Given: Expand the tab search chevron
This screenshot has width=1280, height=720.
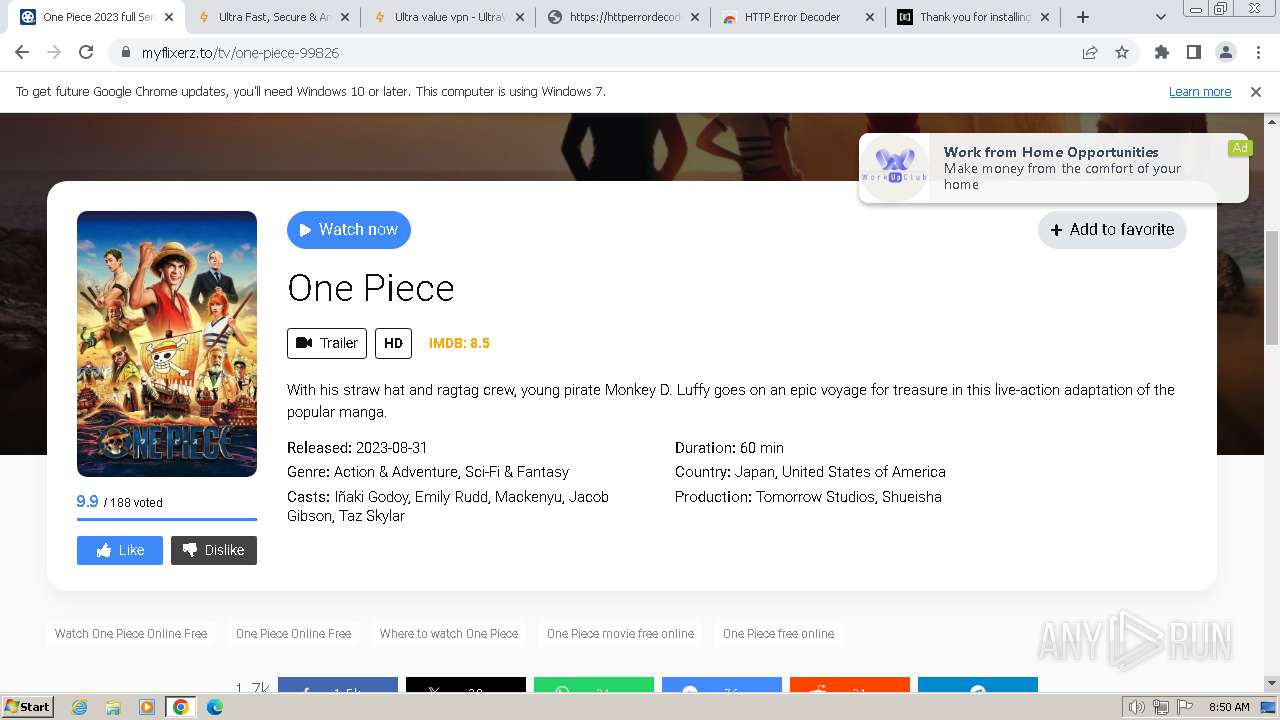Looking at the screenshot, I should 1161,17.
